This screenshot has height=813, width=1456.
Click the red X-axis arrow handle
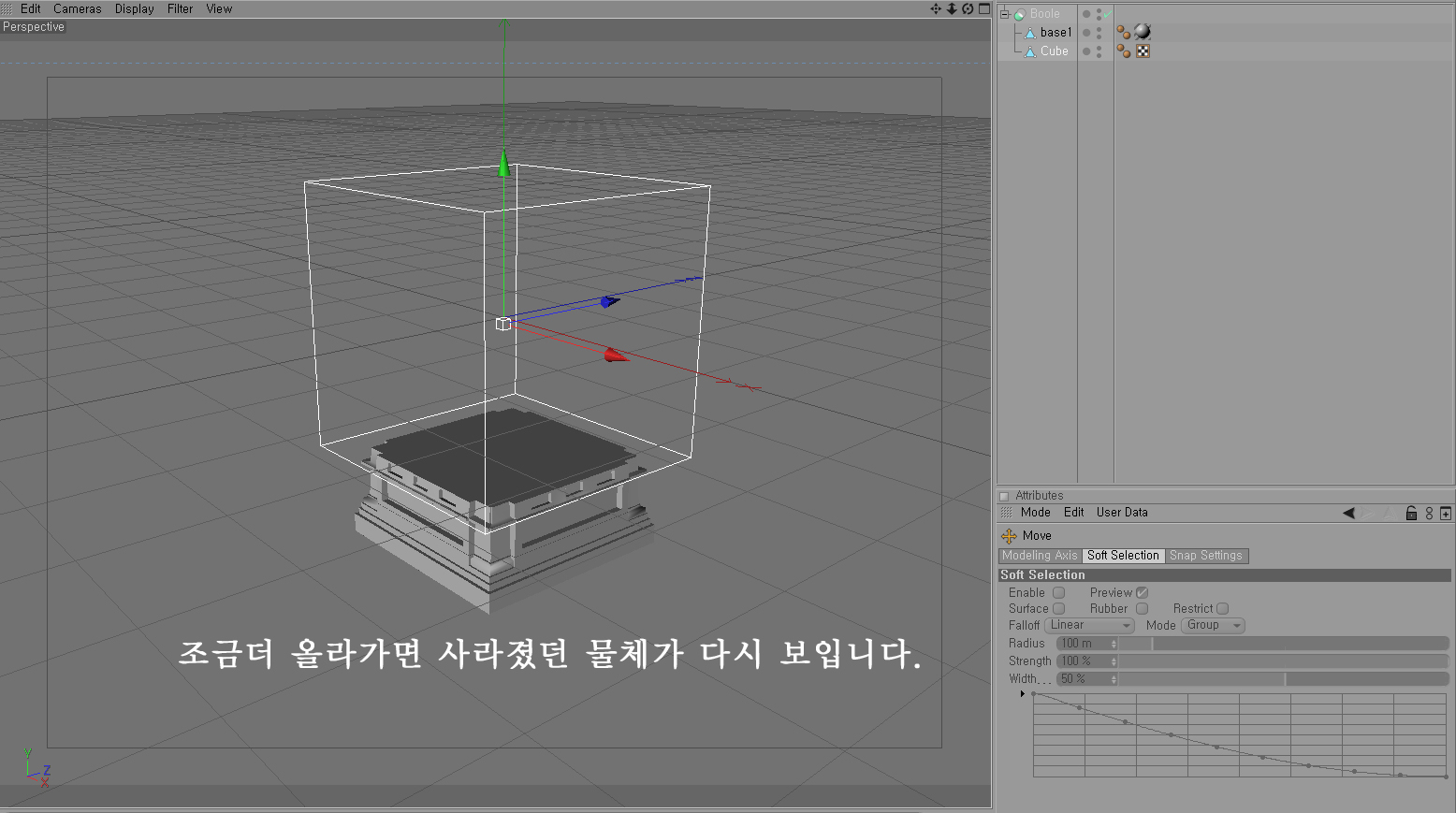(616, 355)
